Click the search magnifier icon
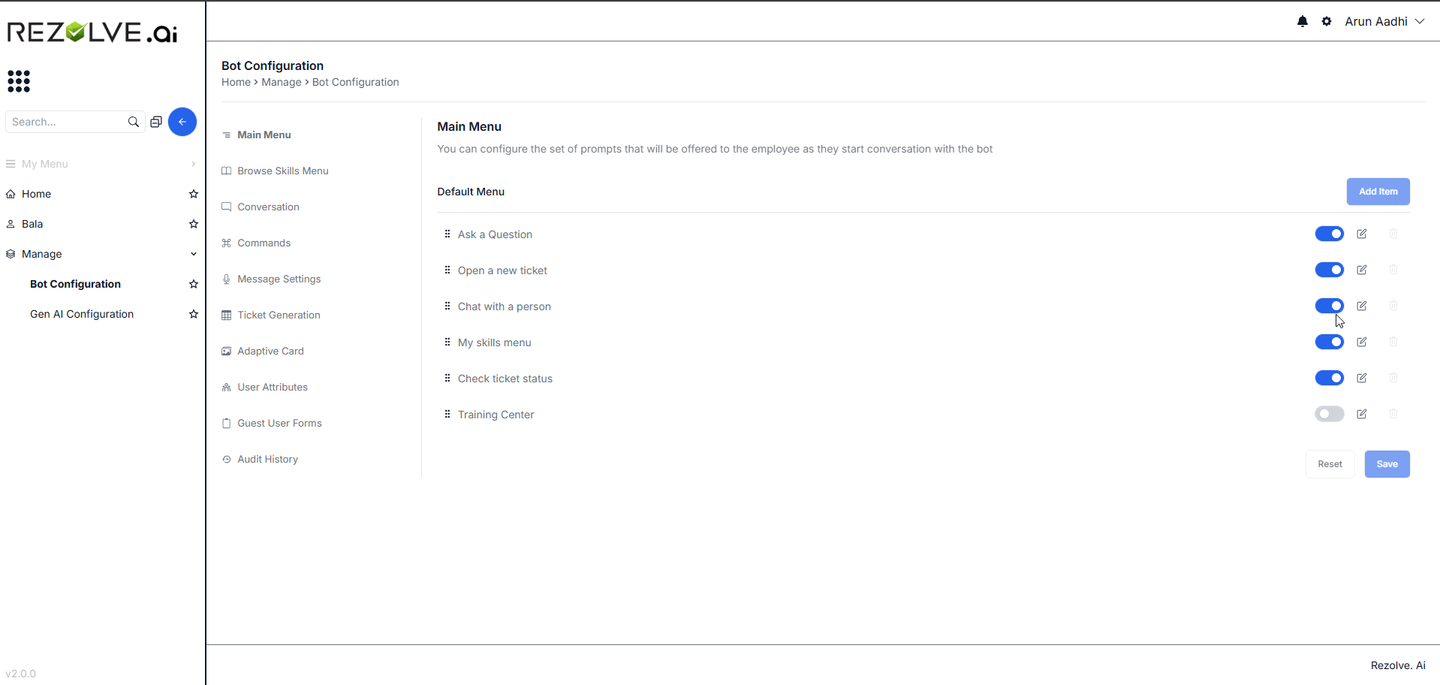This screenshot has width=1440, height=685. [x=134, y=122]
